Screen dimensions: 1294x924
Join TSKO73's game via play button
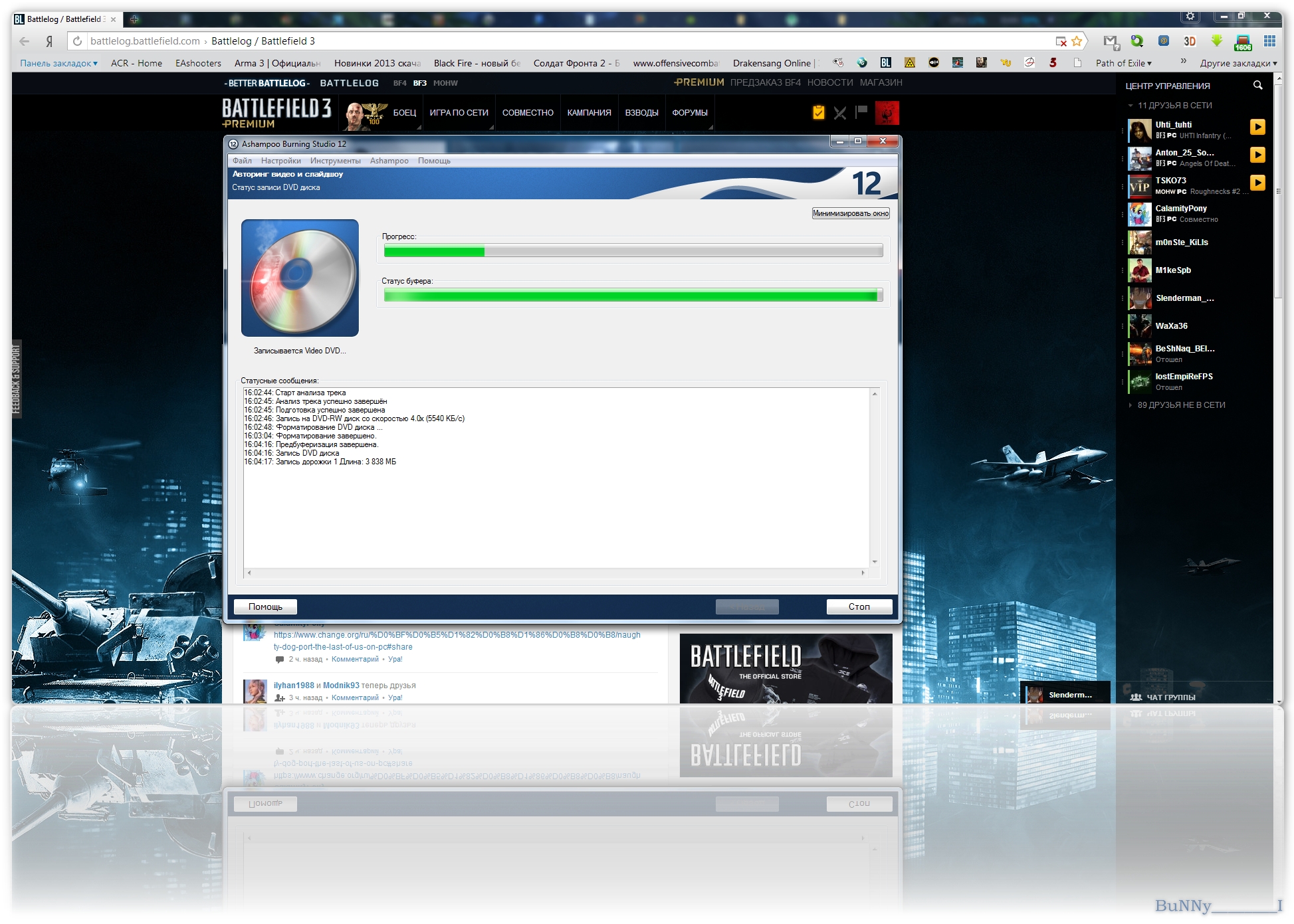(1257, 183)
